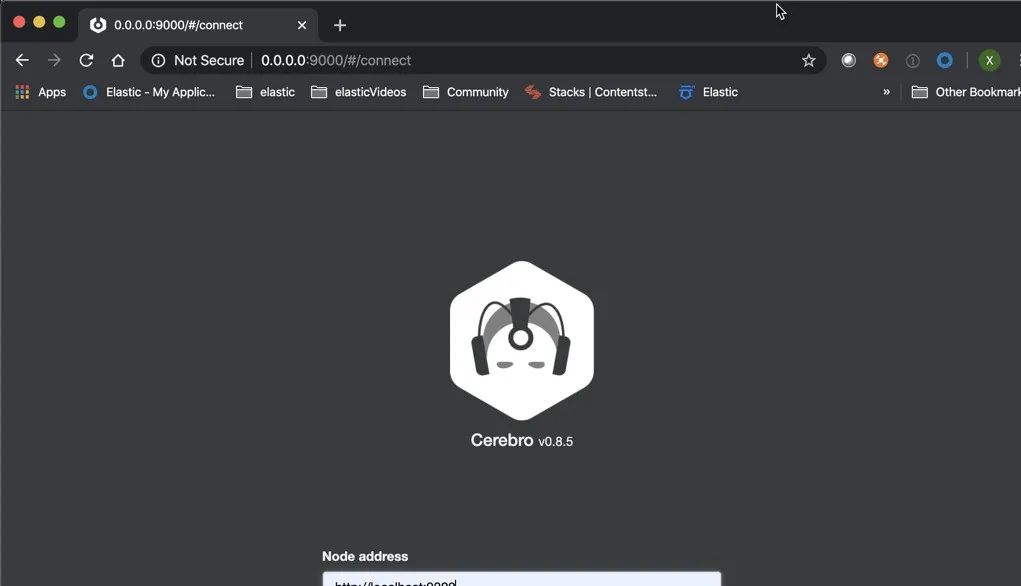Open the Apps grid shortcut
The image size is (1021, 586).
click(40, 92)
